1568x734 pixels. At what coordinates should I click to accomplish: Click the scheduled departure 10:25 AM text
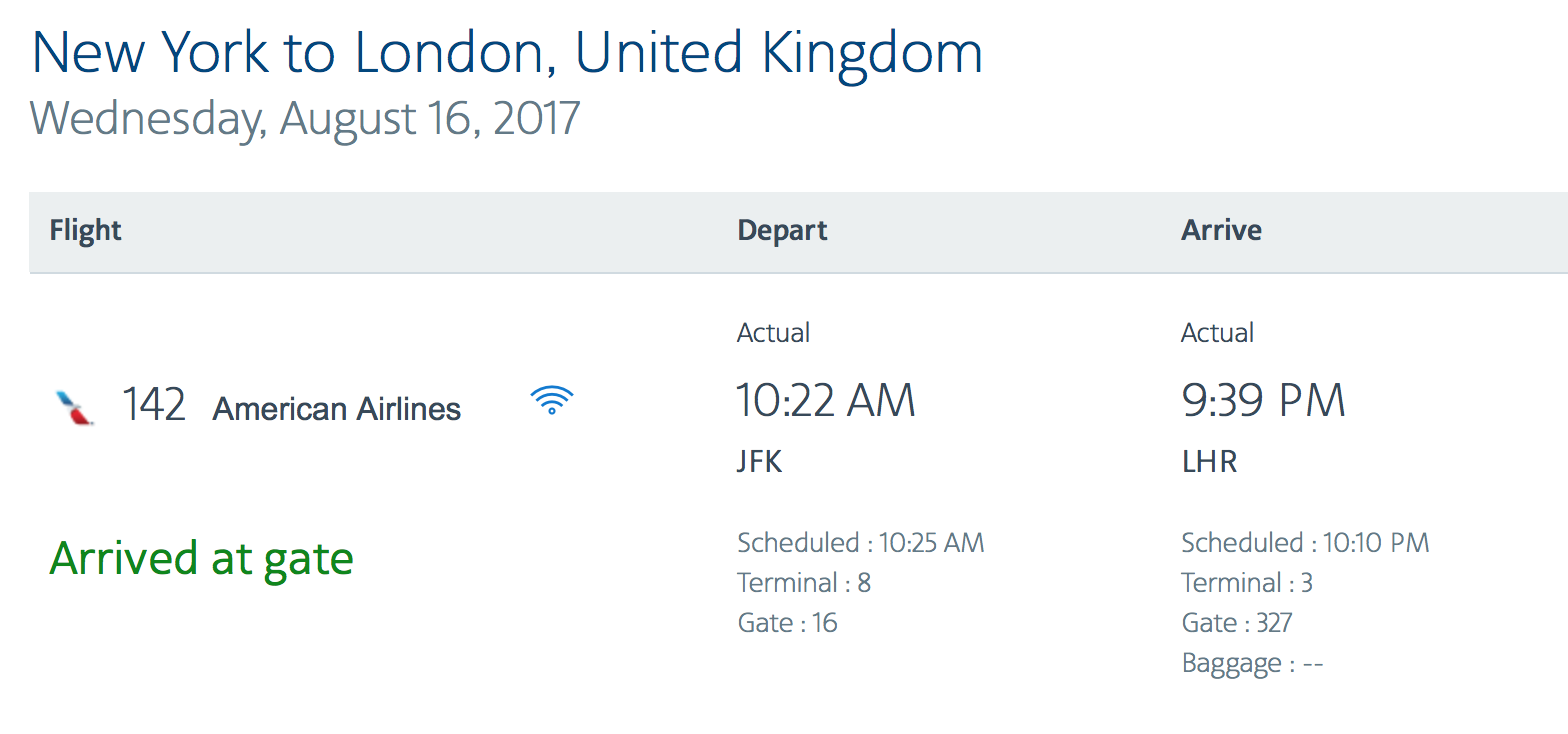pyautogui.click(x=860, y=543)
